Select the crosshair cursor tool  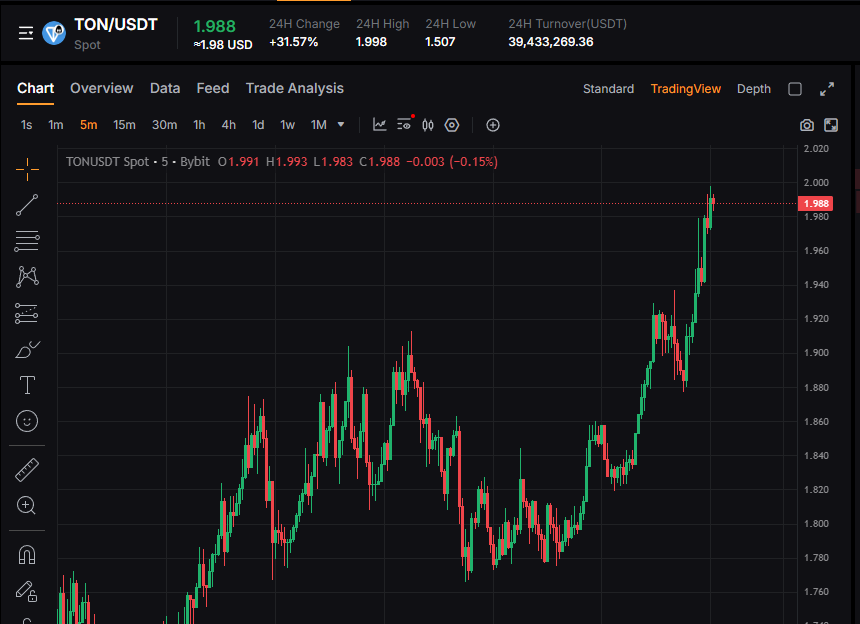click(x=27, y=169)
